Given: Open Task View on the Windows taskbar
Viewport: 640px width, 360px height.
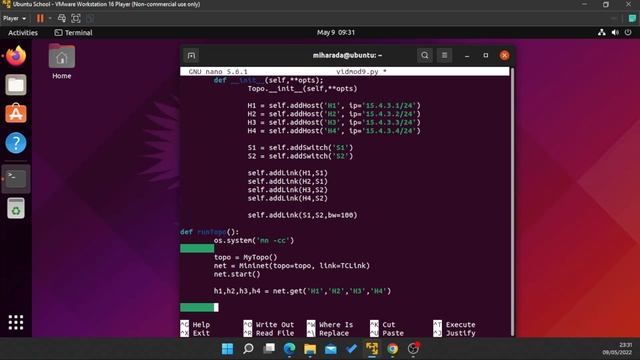Looking at the screenshot, I should click(269, 349).
